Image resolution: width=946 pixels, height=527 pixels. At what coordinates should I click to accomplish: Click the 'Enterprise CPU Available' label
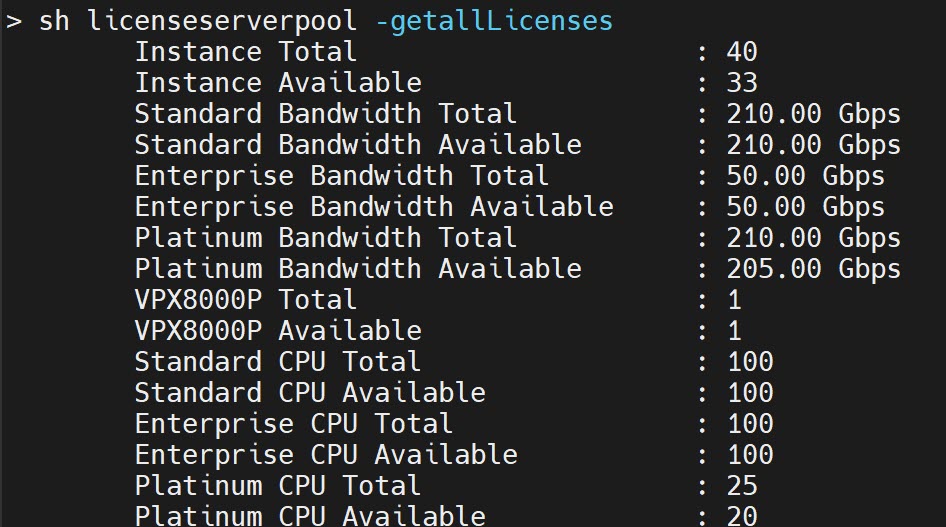point(326,455)
